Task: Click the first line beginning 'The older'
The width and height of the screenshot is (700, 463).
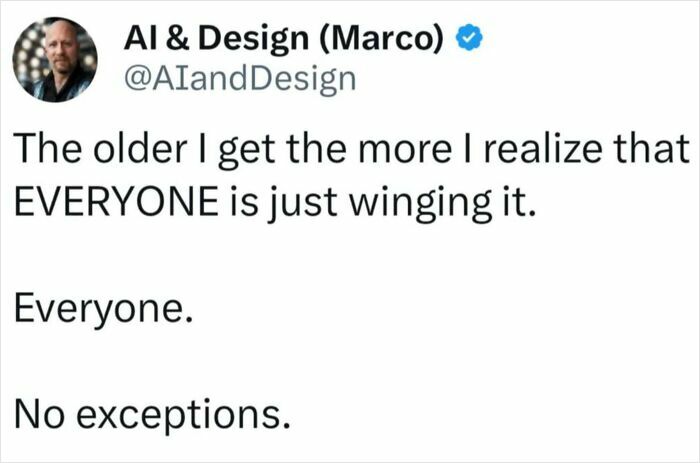Action: point(349,152)
